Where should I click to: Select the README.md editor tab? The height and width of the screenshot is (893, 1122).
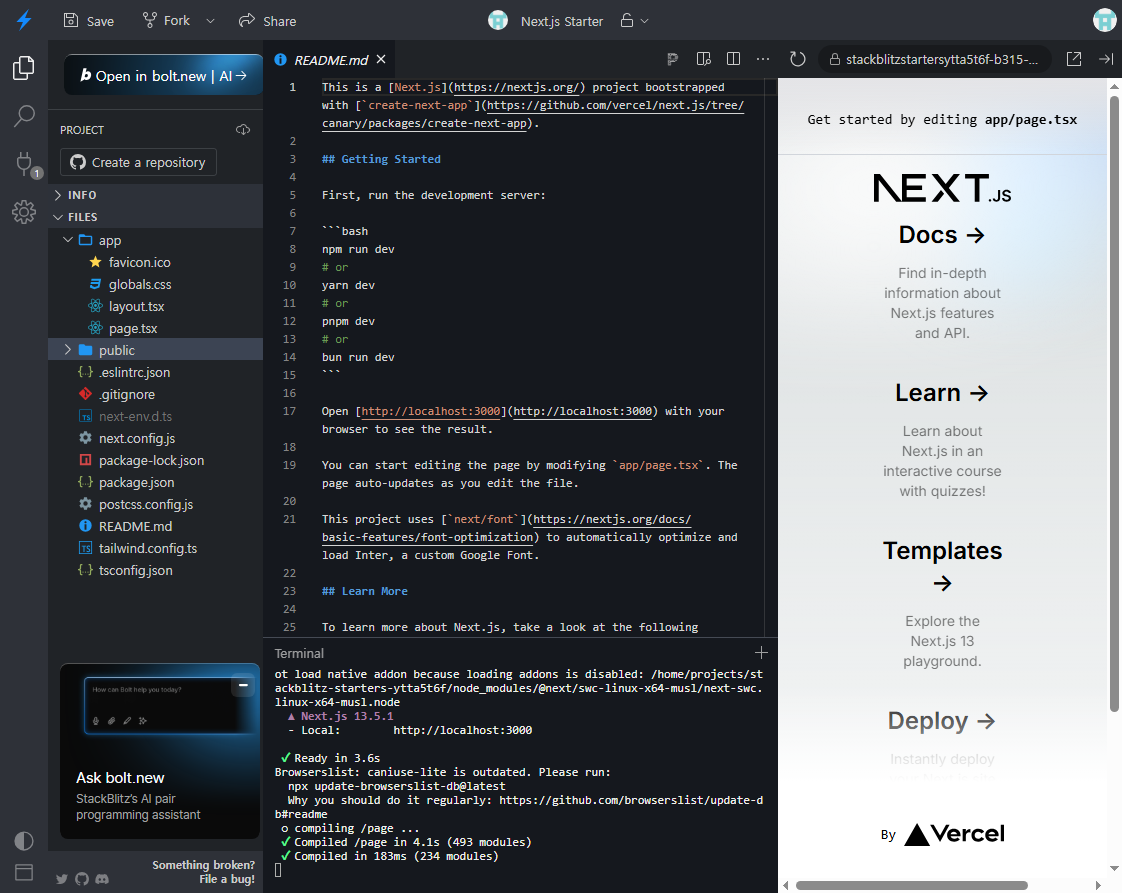[331, 60]
